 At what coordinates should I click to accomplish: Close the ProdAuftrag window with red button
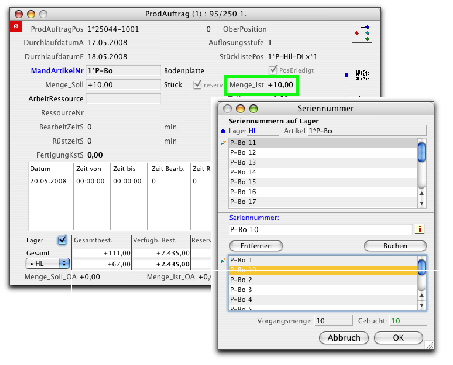tap(19, 14)
